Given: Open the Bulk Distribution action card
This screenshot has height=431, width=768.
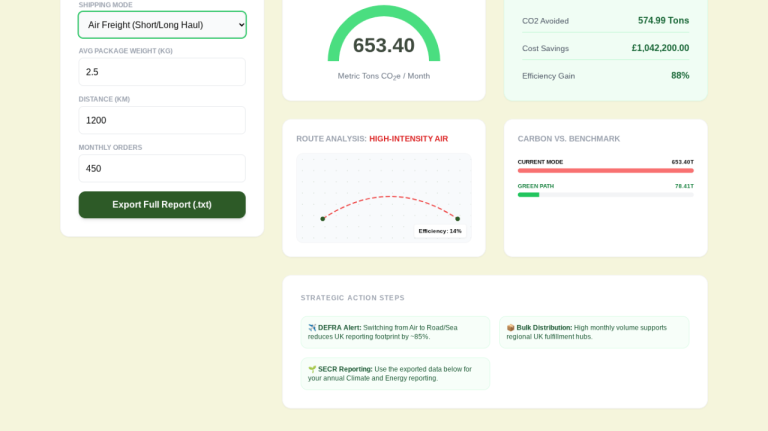Looking at the screenshot, I should [x=594, y=332].
